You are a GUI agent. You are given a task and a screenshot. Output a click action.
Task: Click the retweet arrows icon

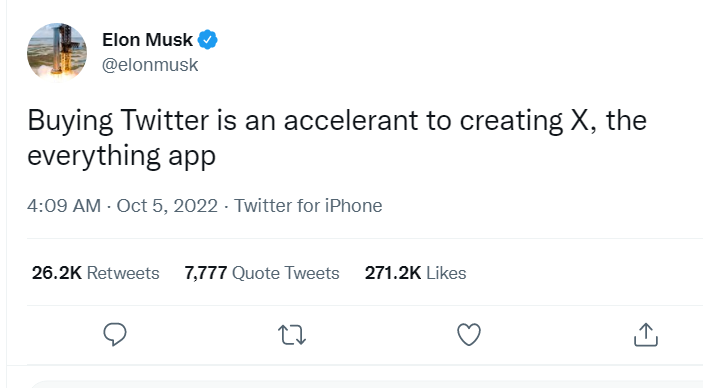(292, 335)
